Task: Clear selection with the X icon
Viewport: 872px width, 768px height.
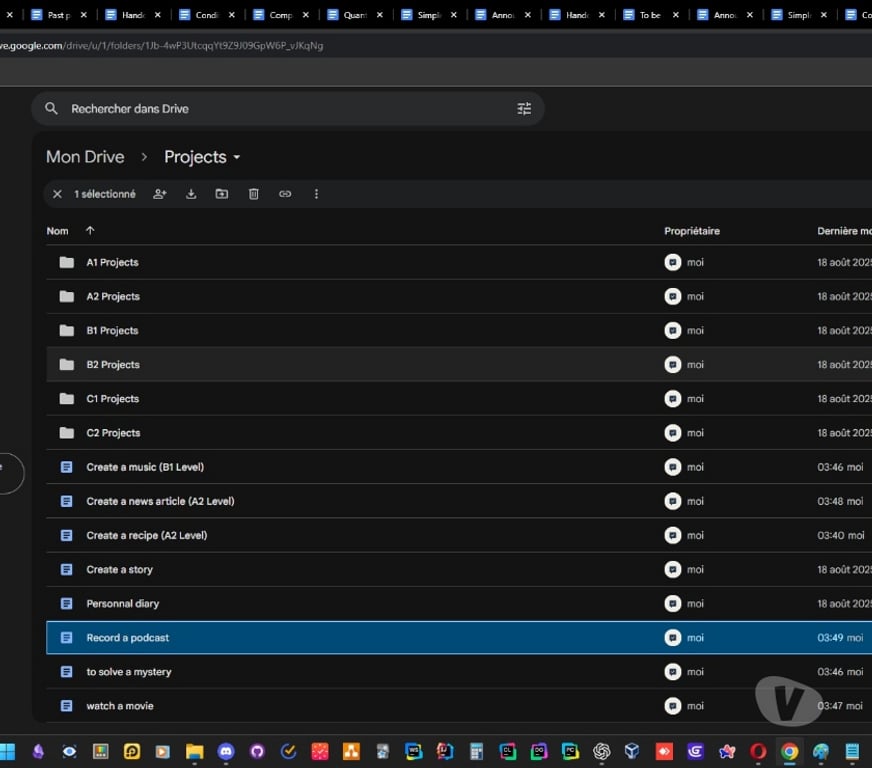Action: (57, 194)
